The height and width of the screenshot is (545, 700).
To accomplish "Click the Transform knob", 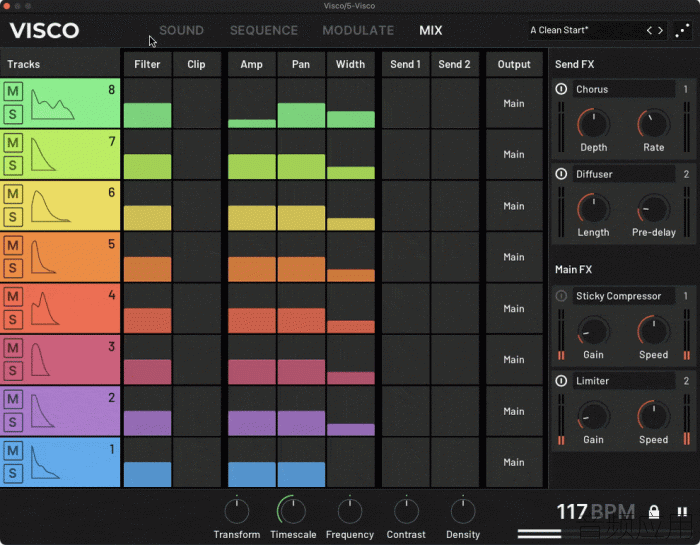I will click(237, 511).
